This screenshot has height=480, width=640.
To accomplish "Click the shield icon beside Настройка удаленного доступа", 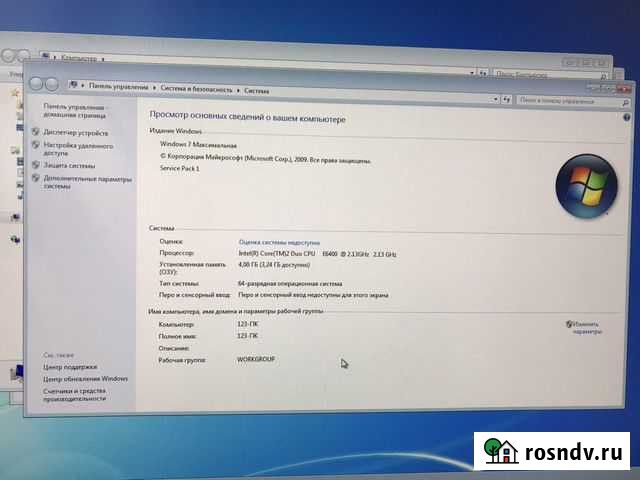I will (x=37, y=145).
